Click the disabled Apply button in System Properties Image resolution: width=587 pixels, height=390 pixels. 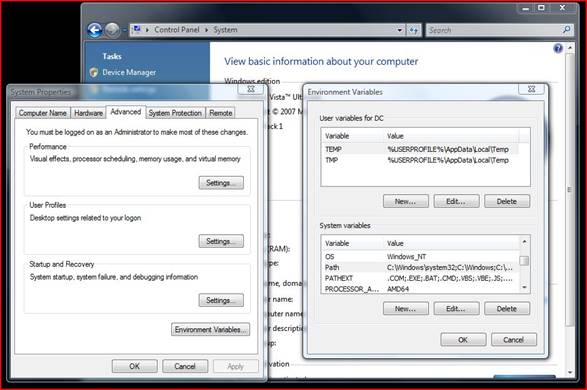click(x=235, y=366)
